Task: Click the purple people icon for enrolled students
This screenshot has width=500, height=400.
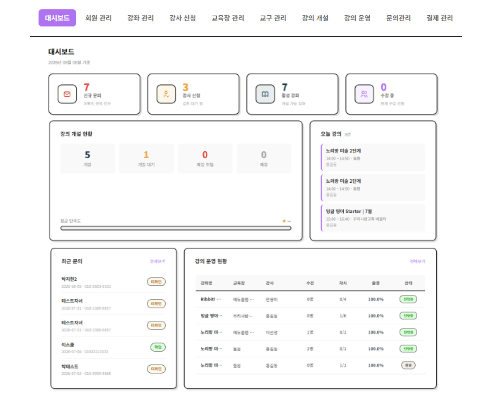Action: tap(364, 94)
